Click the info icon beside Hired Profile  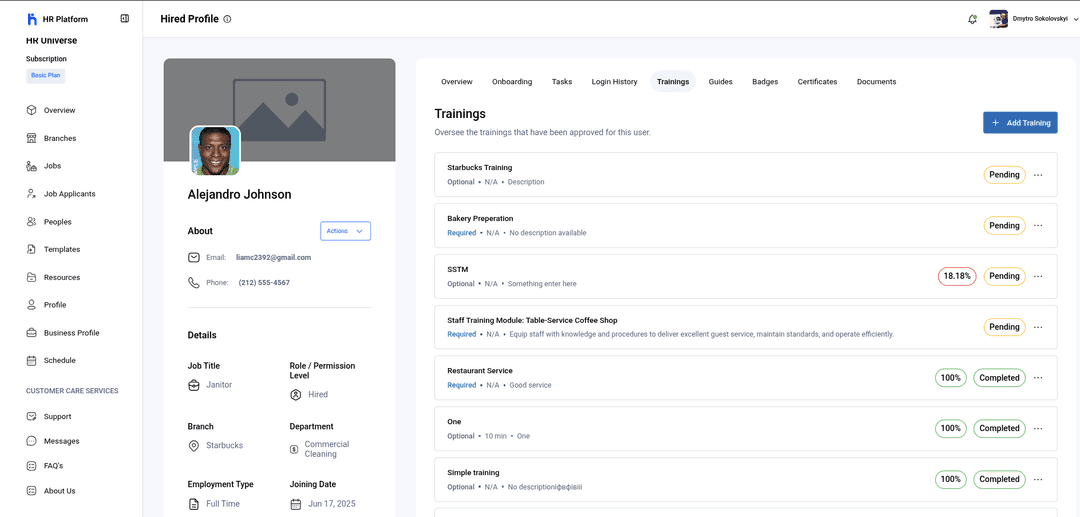coord(227,19)
